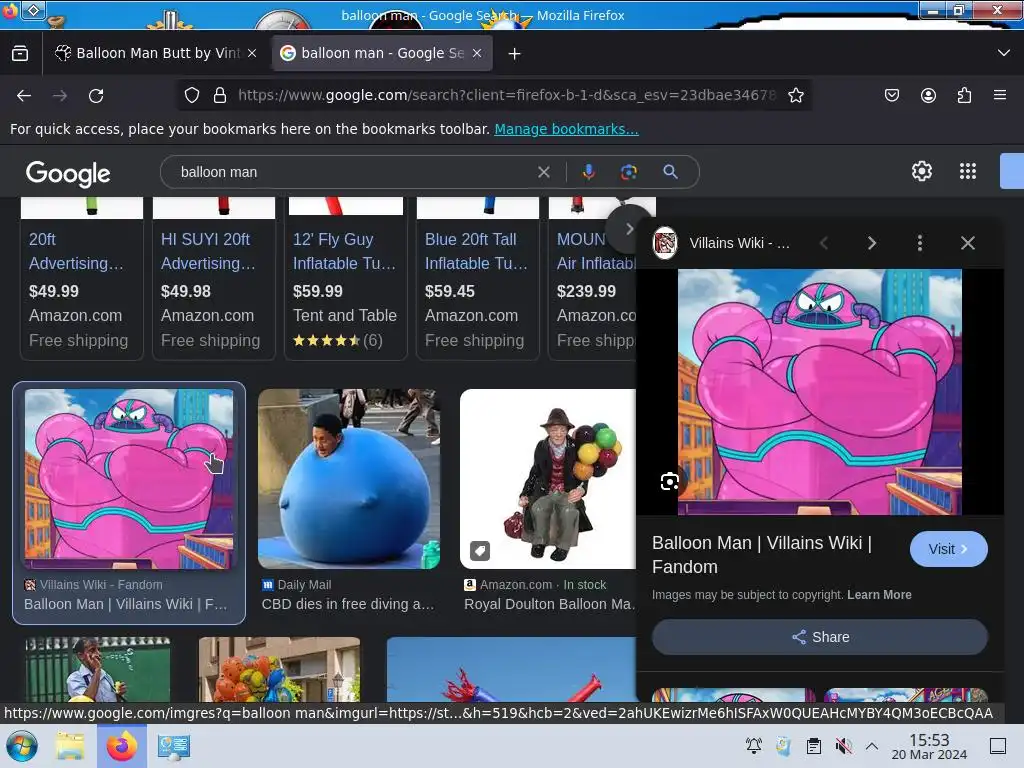
Task: Open Balloon Man Villains Wiki Fandom title
Action: click(x=761, y=554)
